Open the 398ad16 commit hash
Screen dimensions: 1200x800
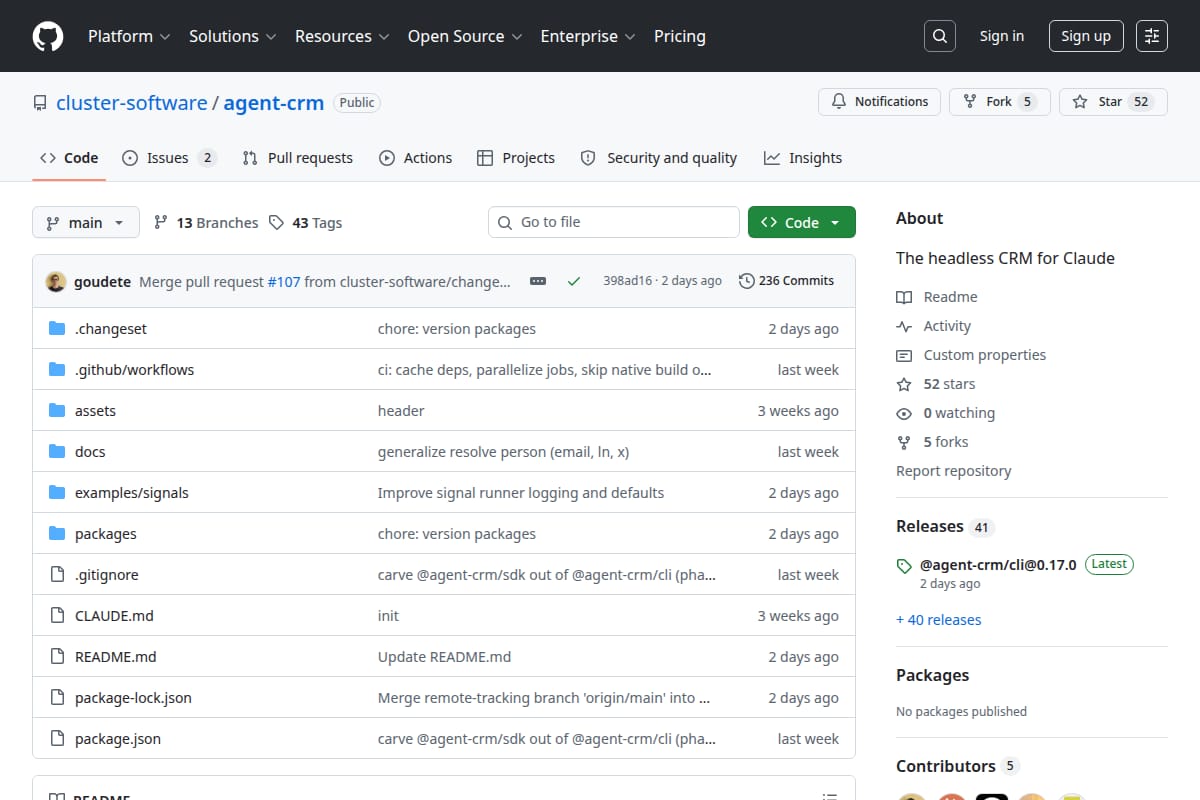[x=627, y=281]
